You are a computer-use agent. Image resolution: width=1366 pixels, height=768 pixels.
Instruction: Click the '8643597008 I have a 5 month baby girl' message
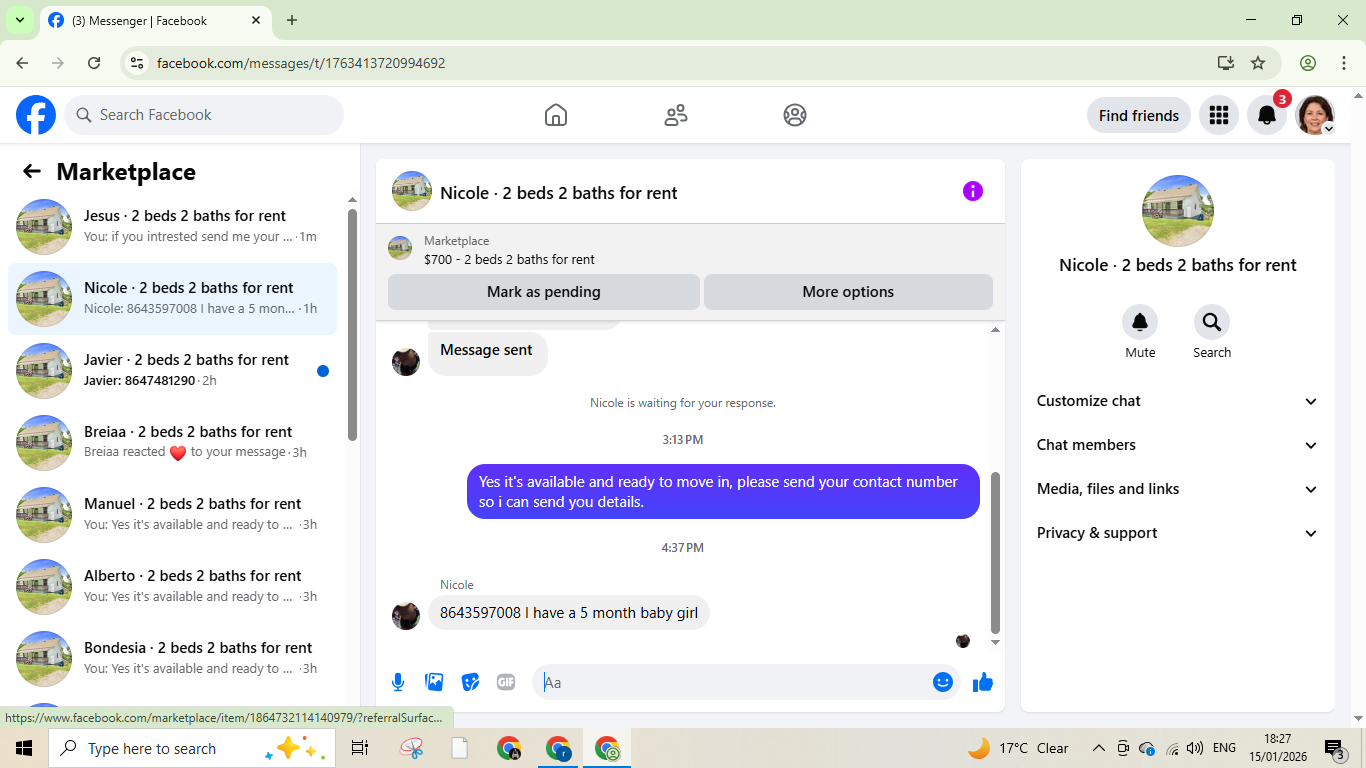point(569,613)
